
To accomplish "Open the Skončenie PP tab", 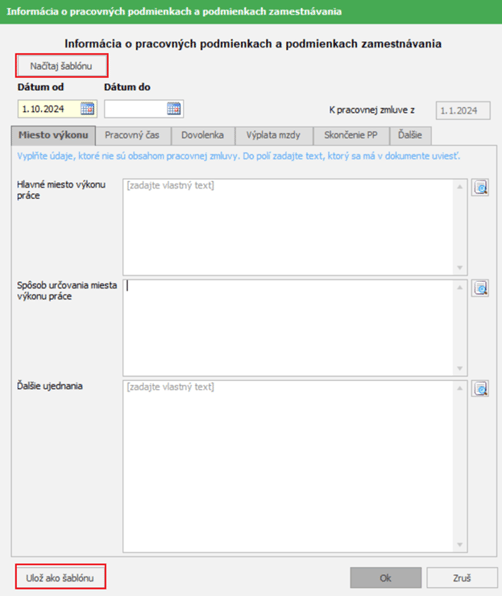I will pyautogui.click(x=351, y=135).
